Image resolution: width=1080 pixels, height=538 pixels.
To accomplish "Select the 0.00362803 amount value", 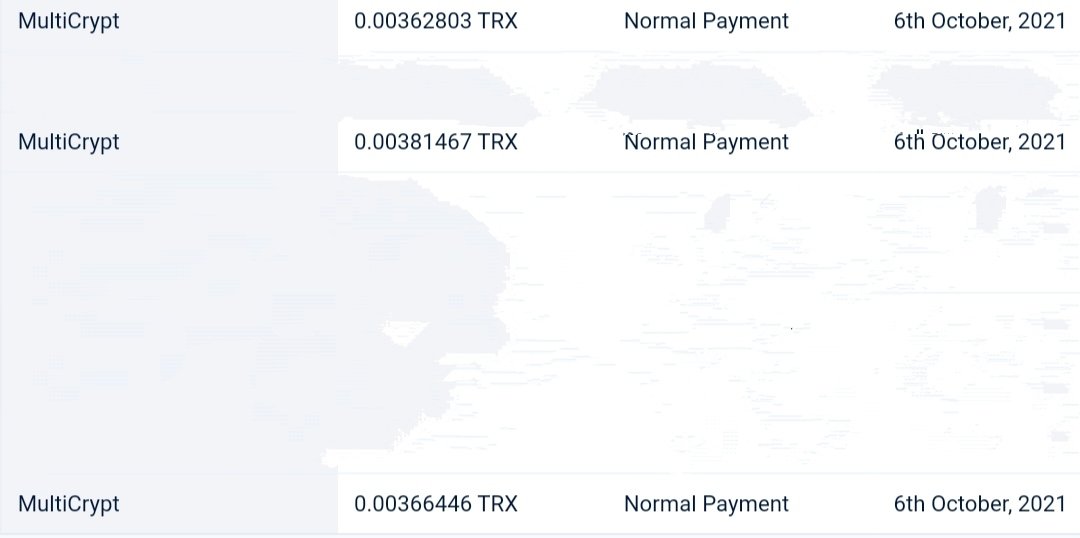I will coord(413,21).
